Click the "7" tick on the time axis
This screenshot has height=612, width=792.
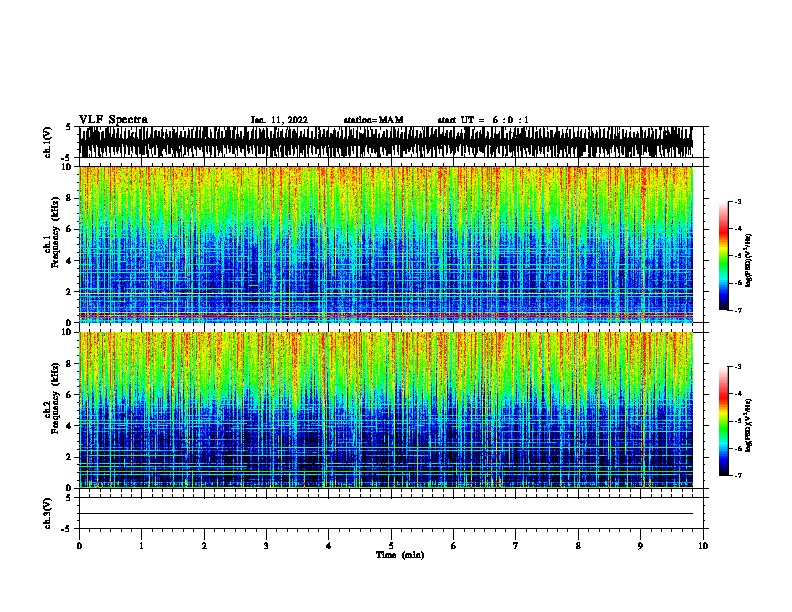click(516, 546)
